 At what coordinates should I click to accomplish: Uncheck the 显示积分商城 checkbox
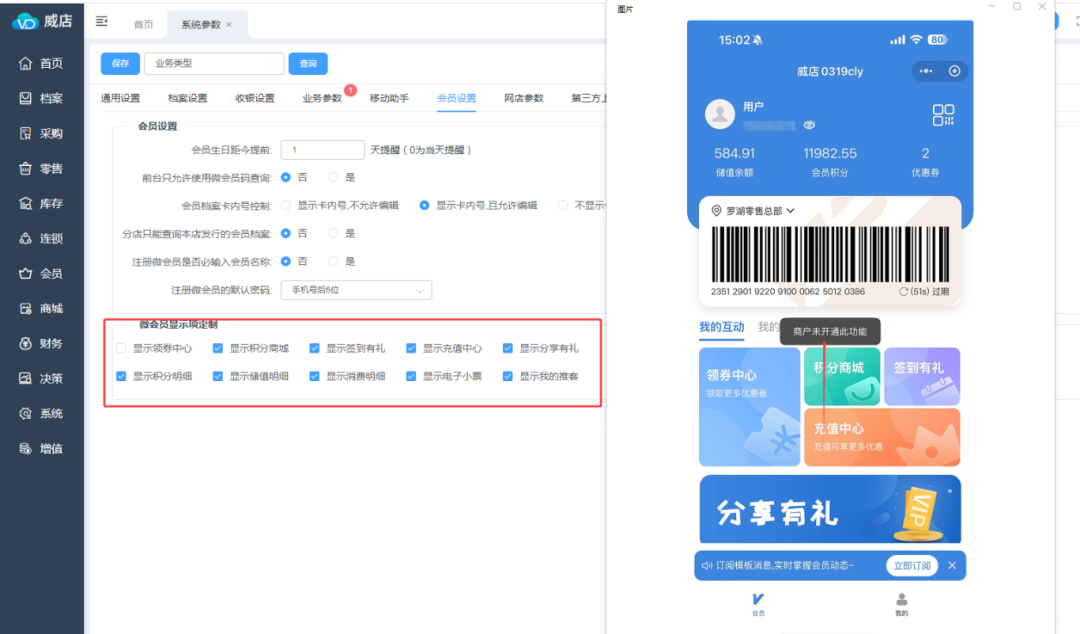tap(218, 349)
